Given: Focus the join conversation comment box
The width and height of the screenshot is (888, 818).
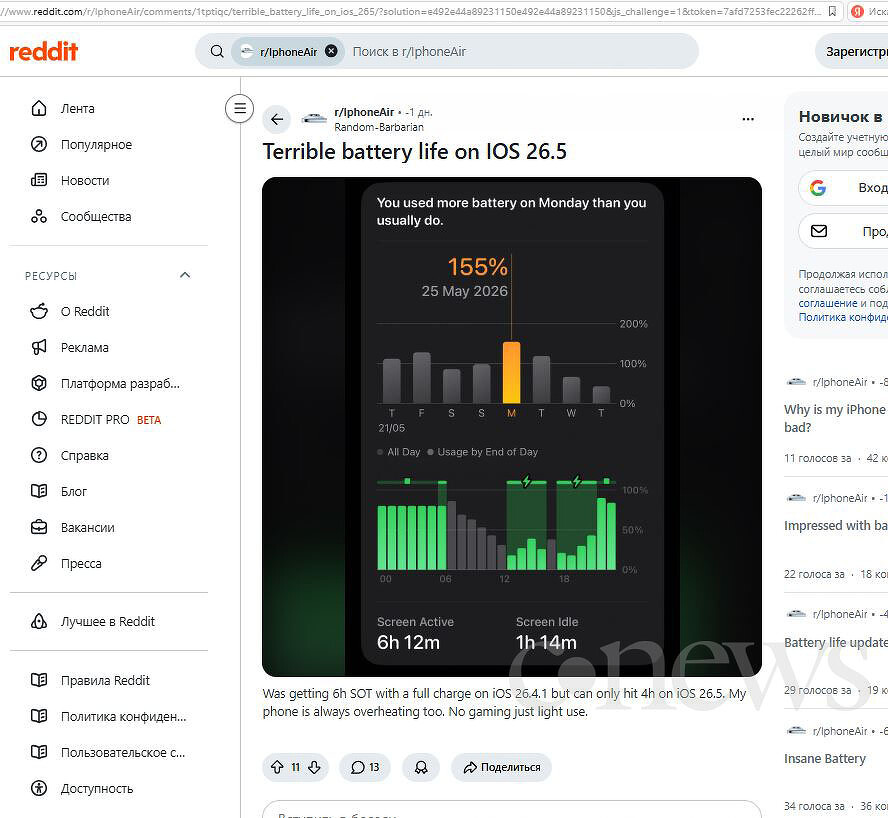Looking at the screenshot, I should (512, 811).
